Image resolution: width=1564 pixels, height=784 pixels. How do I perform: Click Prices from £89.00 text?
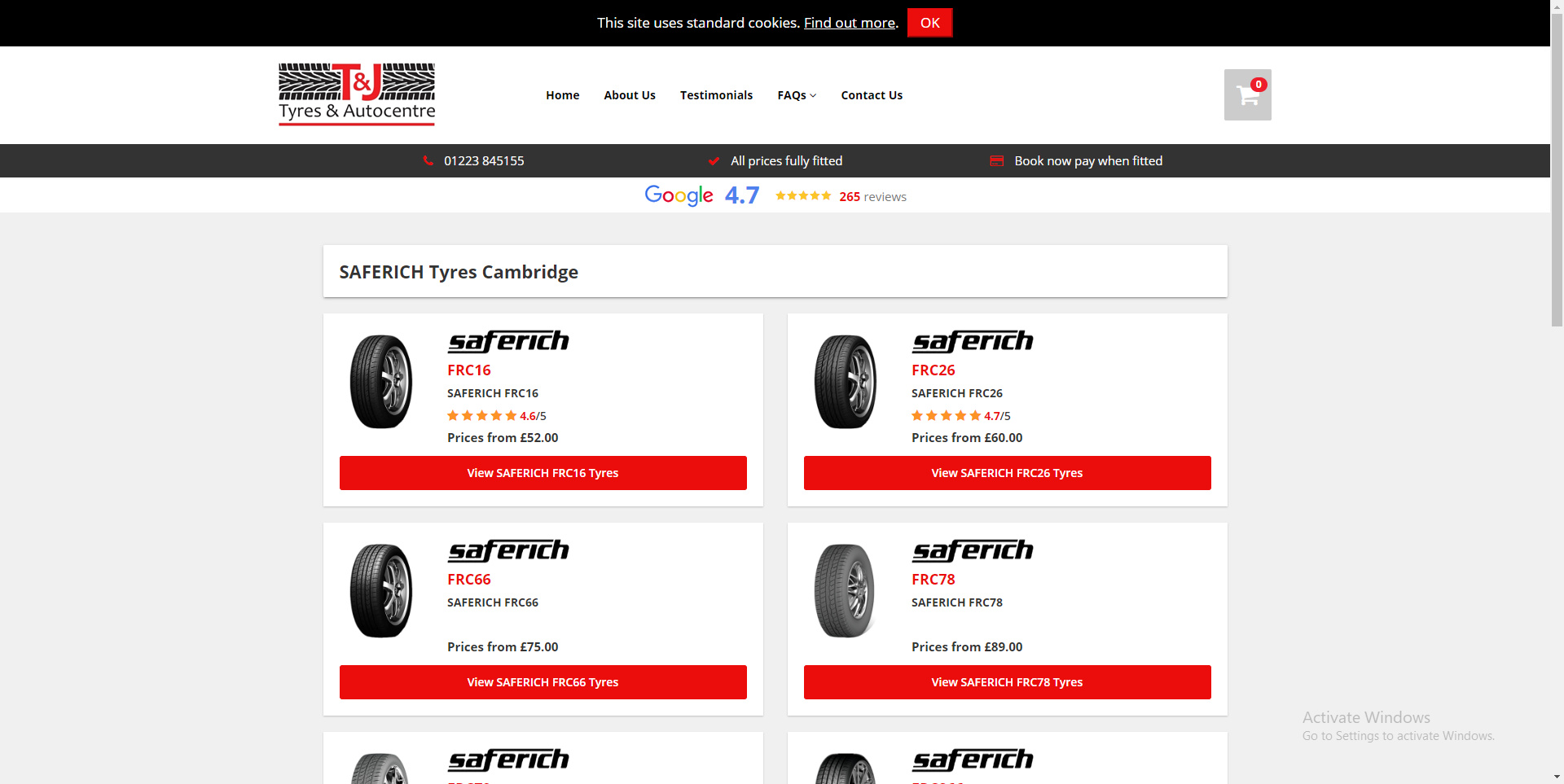pos(967,647)
